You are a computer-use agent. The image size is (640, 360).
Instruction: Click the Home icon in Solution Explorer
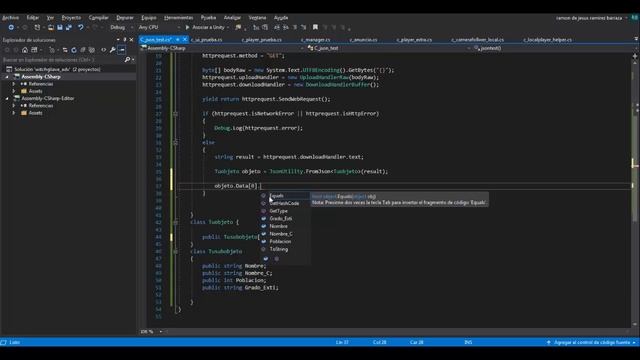coord(25,50)
